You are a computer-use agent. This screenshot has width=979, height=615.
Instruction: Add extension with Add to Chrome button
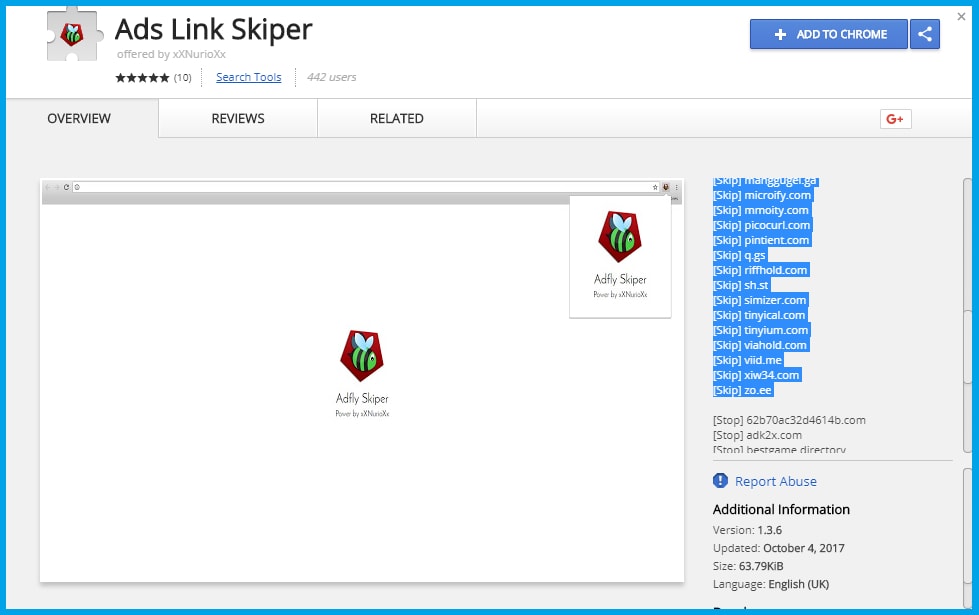[829, 34]
